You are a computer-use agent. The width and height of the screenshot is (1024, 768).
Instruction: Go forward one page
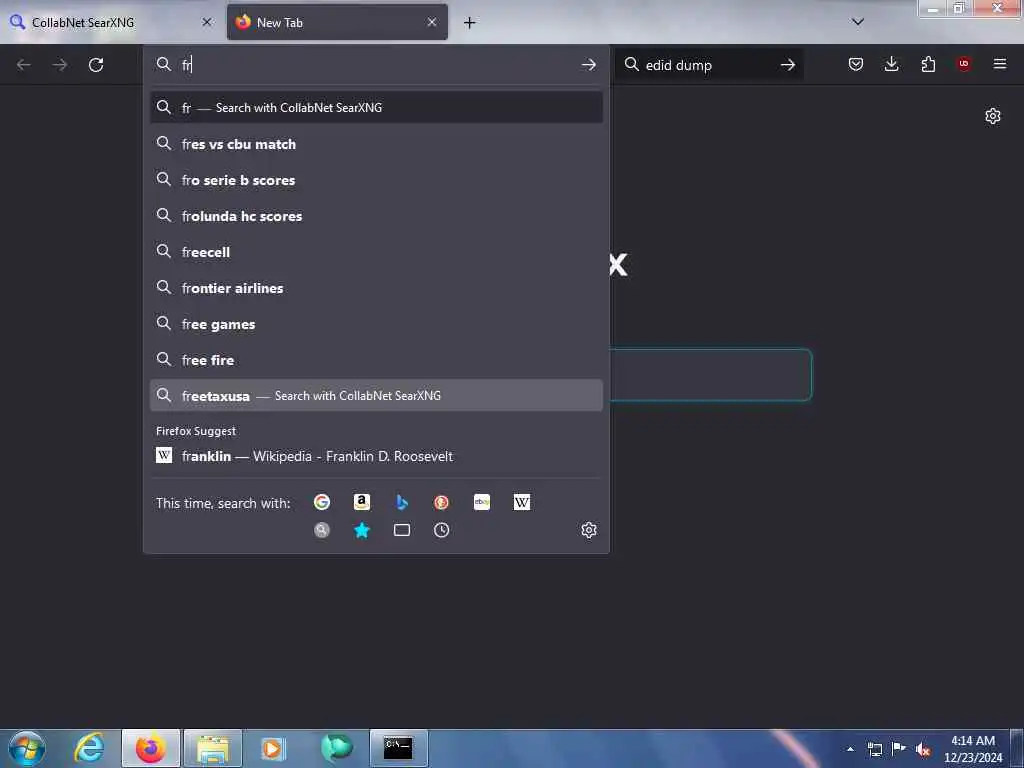click(59, 65)
